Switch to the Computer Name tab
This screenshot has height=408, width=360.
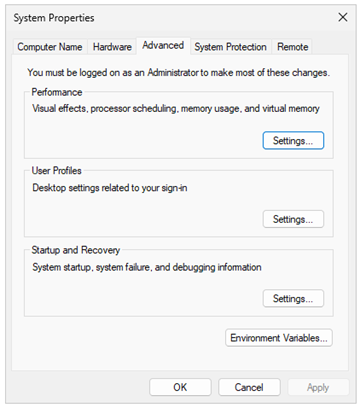(x=50, y=47)
